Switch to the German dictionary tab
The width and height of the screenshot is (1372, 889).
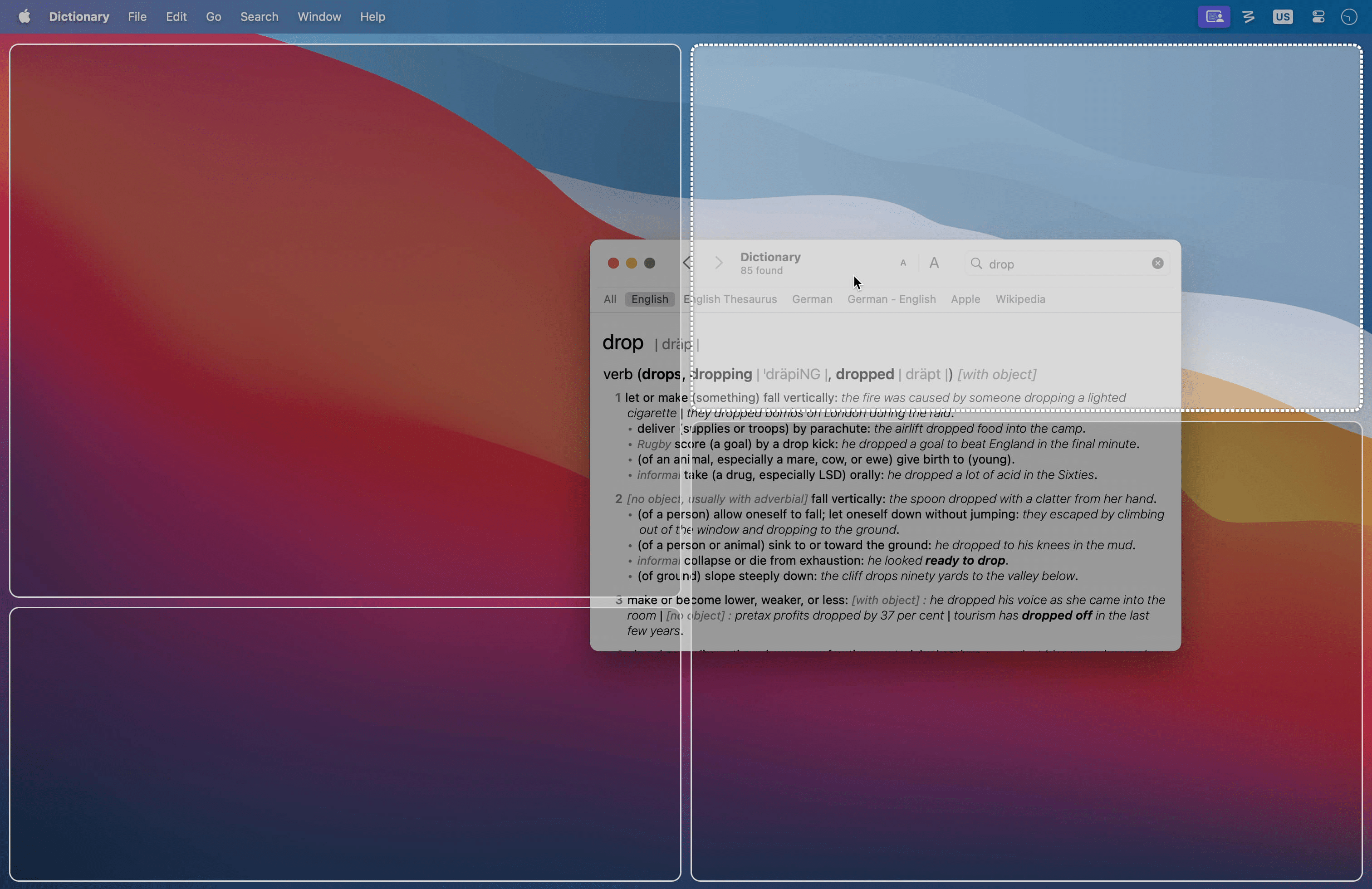tap(812, 299)
